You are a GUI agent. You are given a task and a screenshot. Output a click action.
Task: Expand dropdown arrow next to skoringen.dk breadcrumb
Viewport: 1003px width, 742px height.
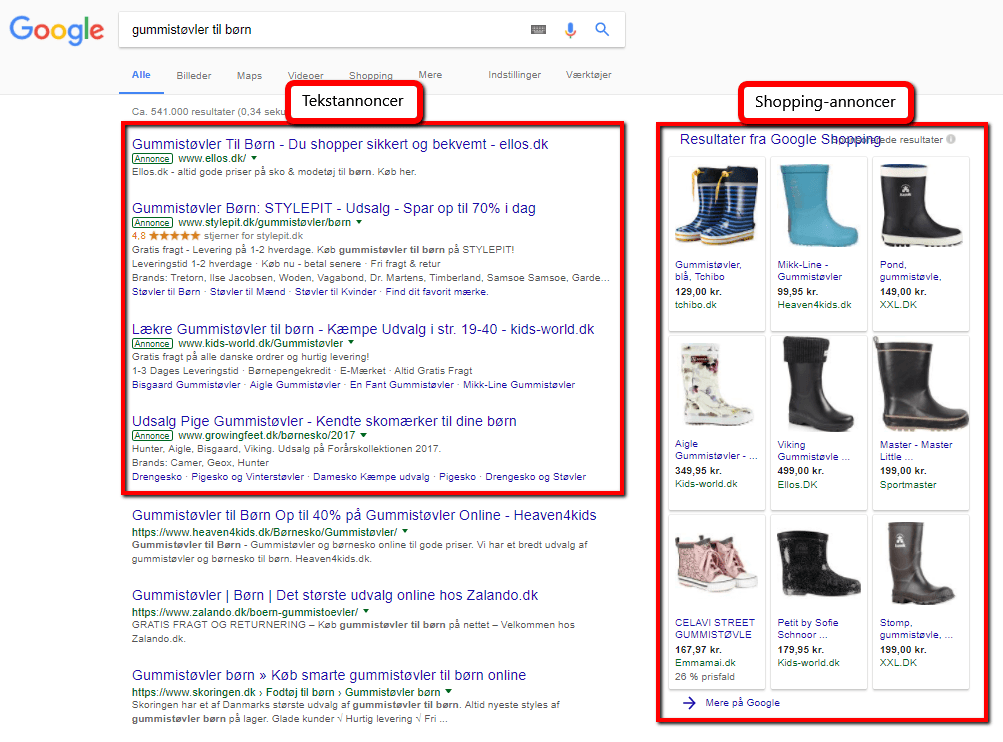click(448, 691)
